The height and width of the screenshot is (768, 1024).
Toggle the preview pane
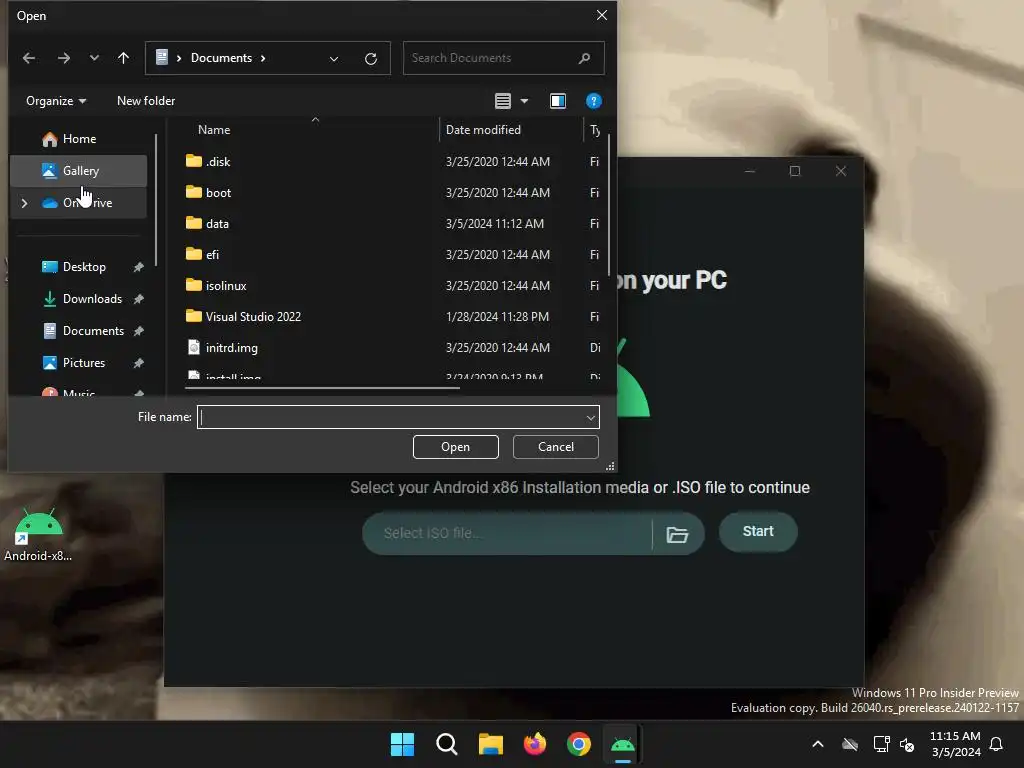point(558,101)
